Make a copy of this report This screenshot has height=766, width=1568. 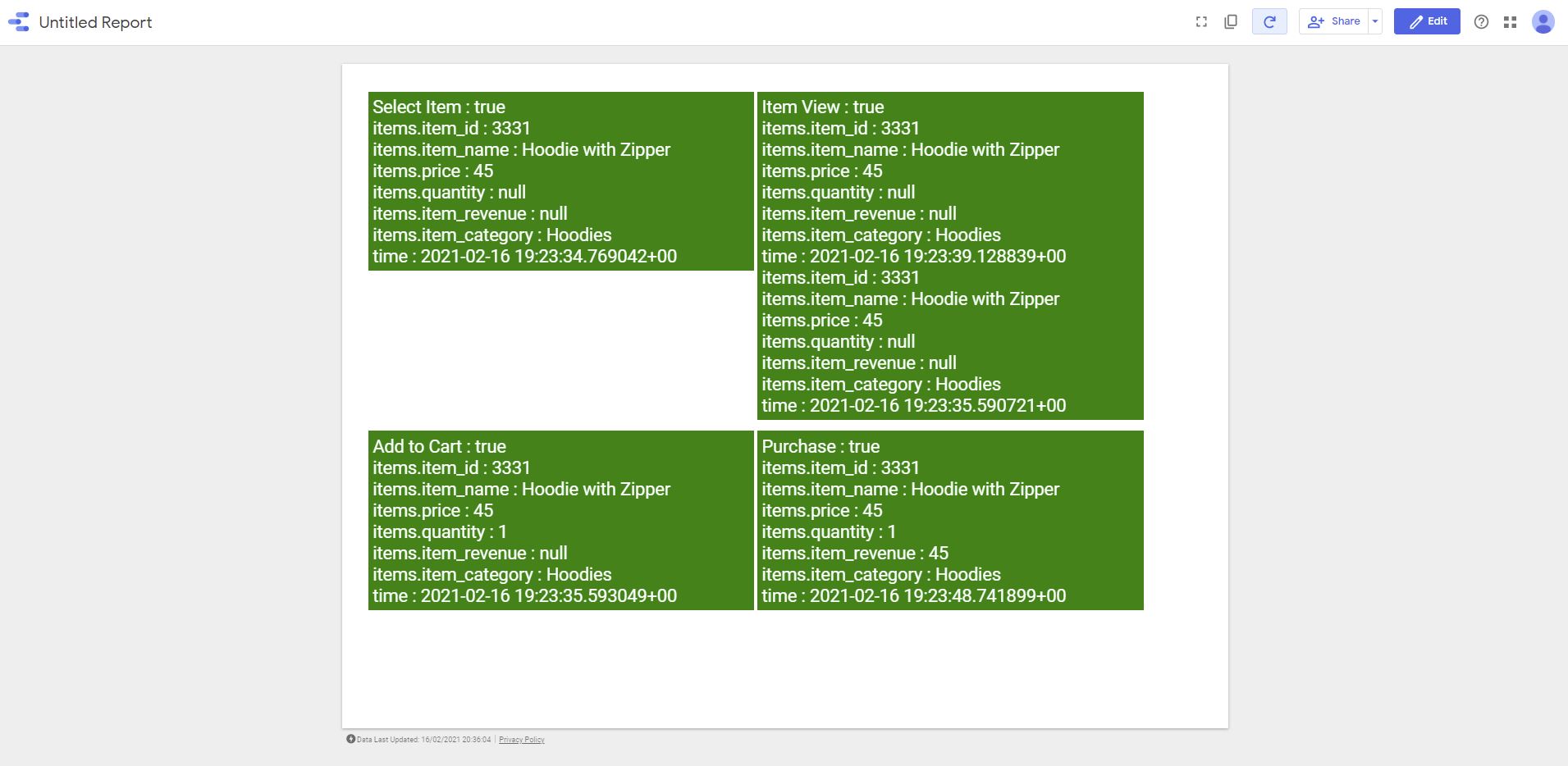pos(1231,22)
